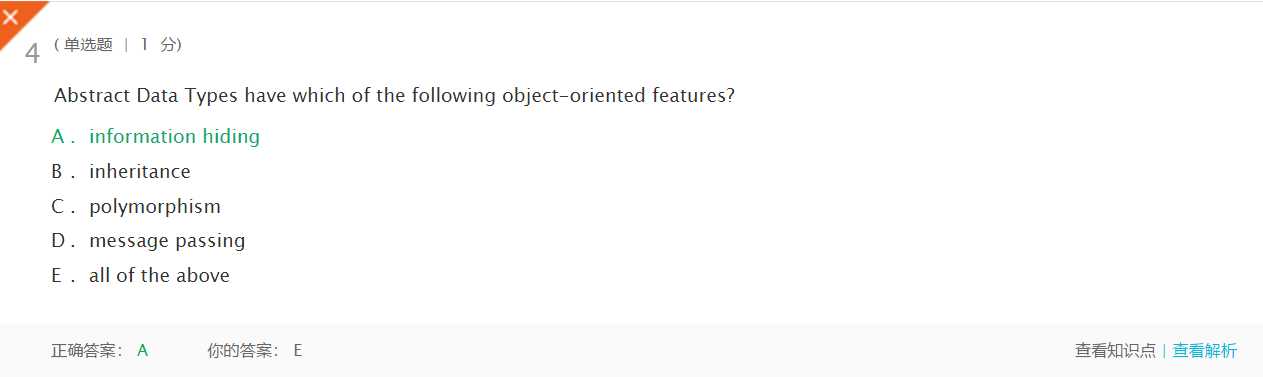Click the divider between 查看知识点 and 查看解析
Image resolution: width=1263 pixels, height=377 pixels.
point(1164,350)
